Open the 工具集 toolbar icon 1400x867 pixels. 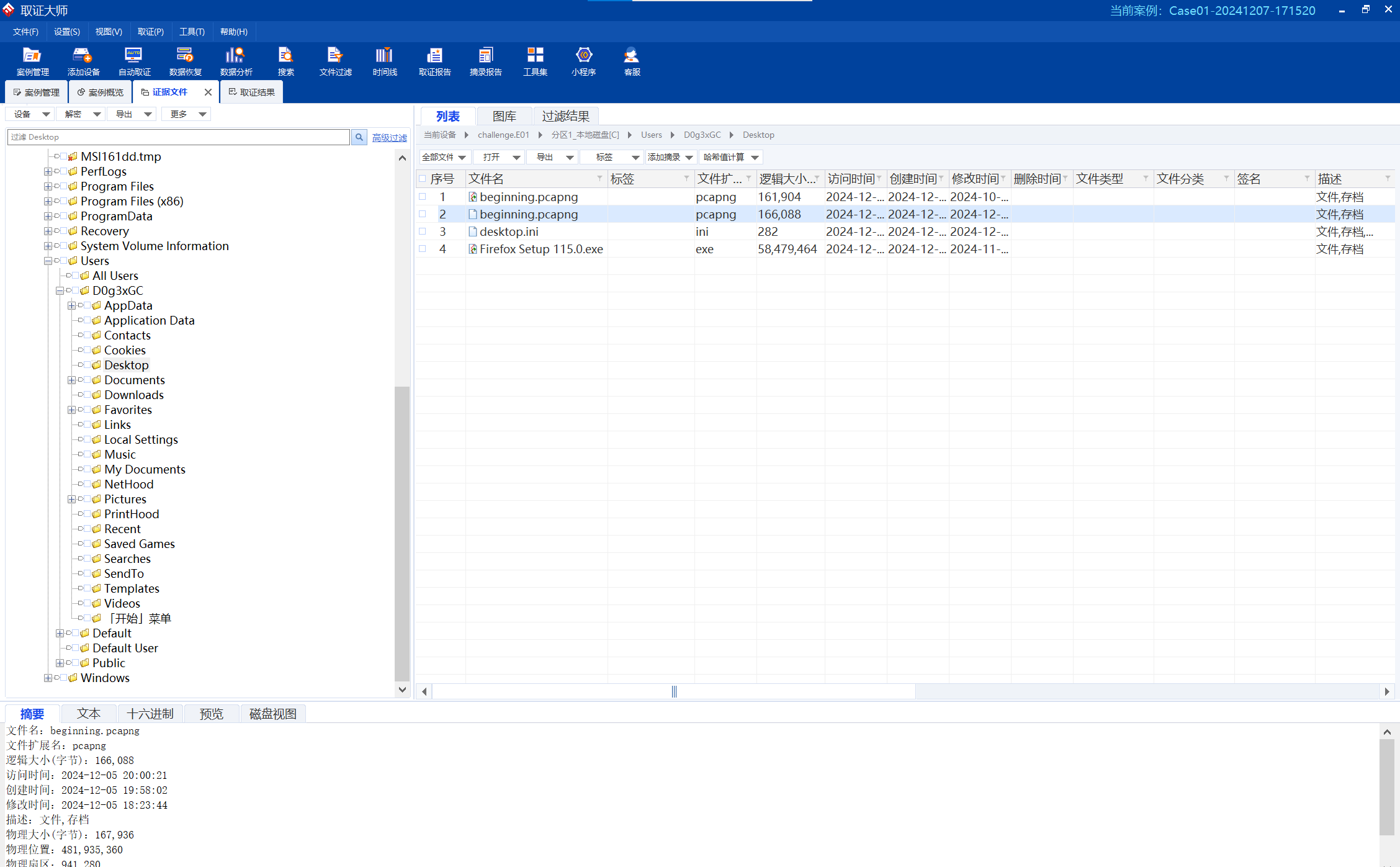pyautogui.click(x=535, y=61)
